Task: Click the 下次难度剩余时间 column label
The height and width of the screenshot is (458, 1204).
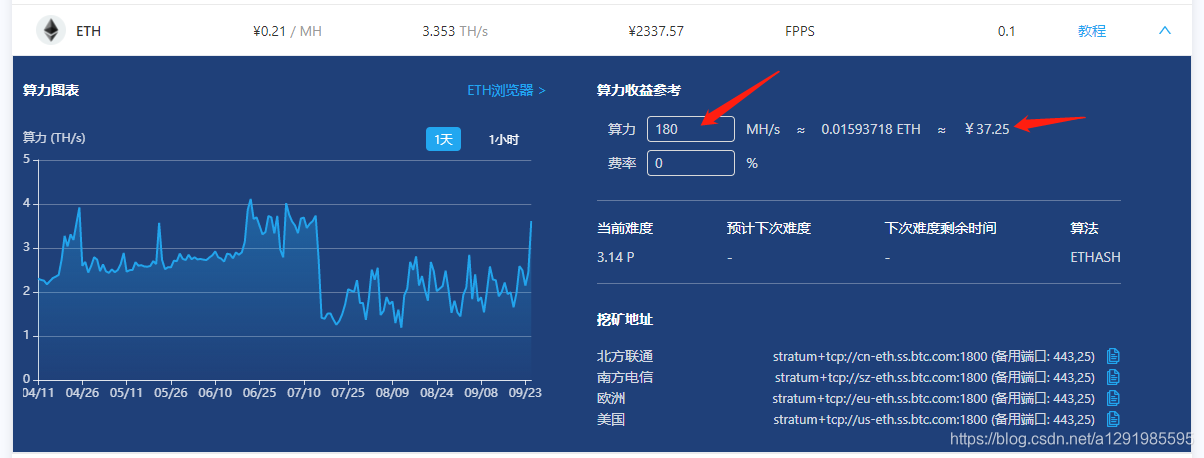Action: (x=941, y=228)
